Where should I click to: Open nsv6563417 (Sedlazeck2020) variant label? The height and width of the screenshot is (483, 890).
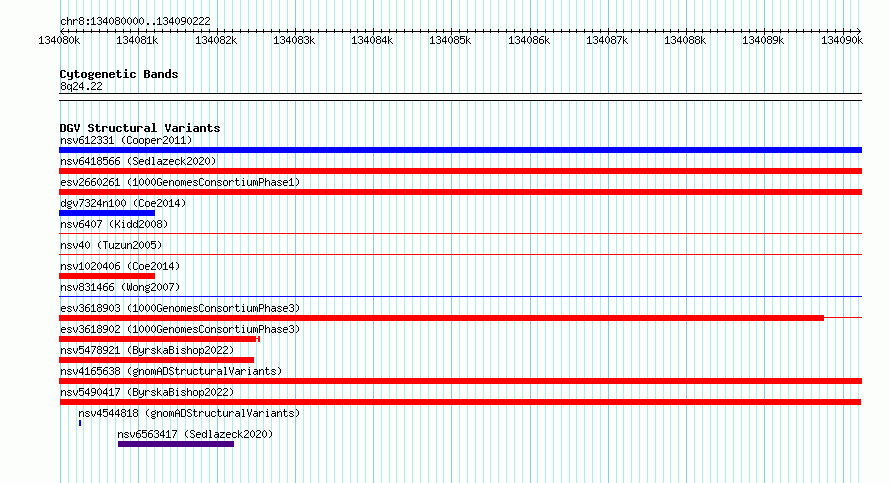click(x=195, y=434)
